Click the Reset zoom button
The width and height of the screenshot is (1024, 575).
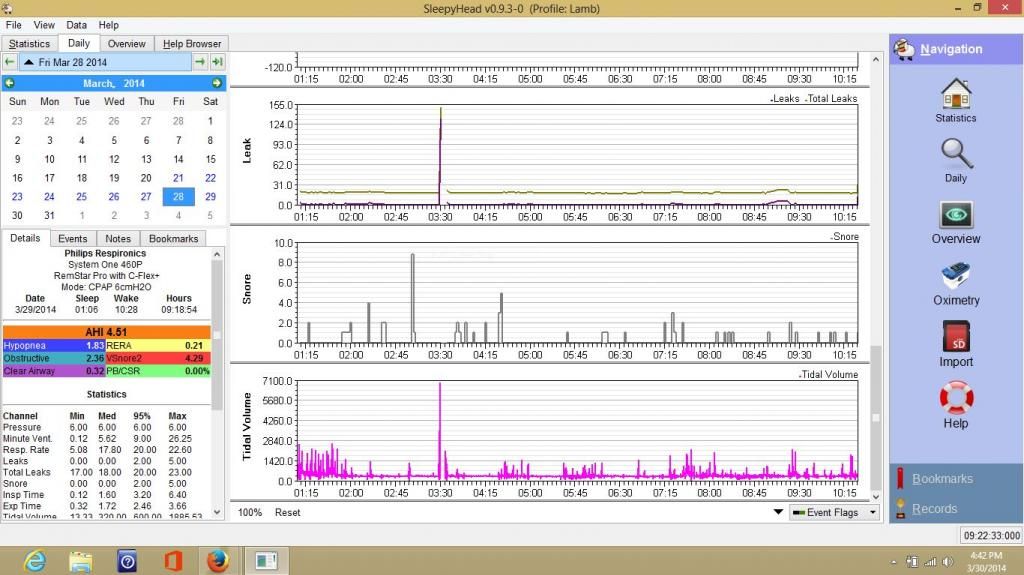[x=287, y=512]
